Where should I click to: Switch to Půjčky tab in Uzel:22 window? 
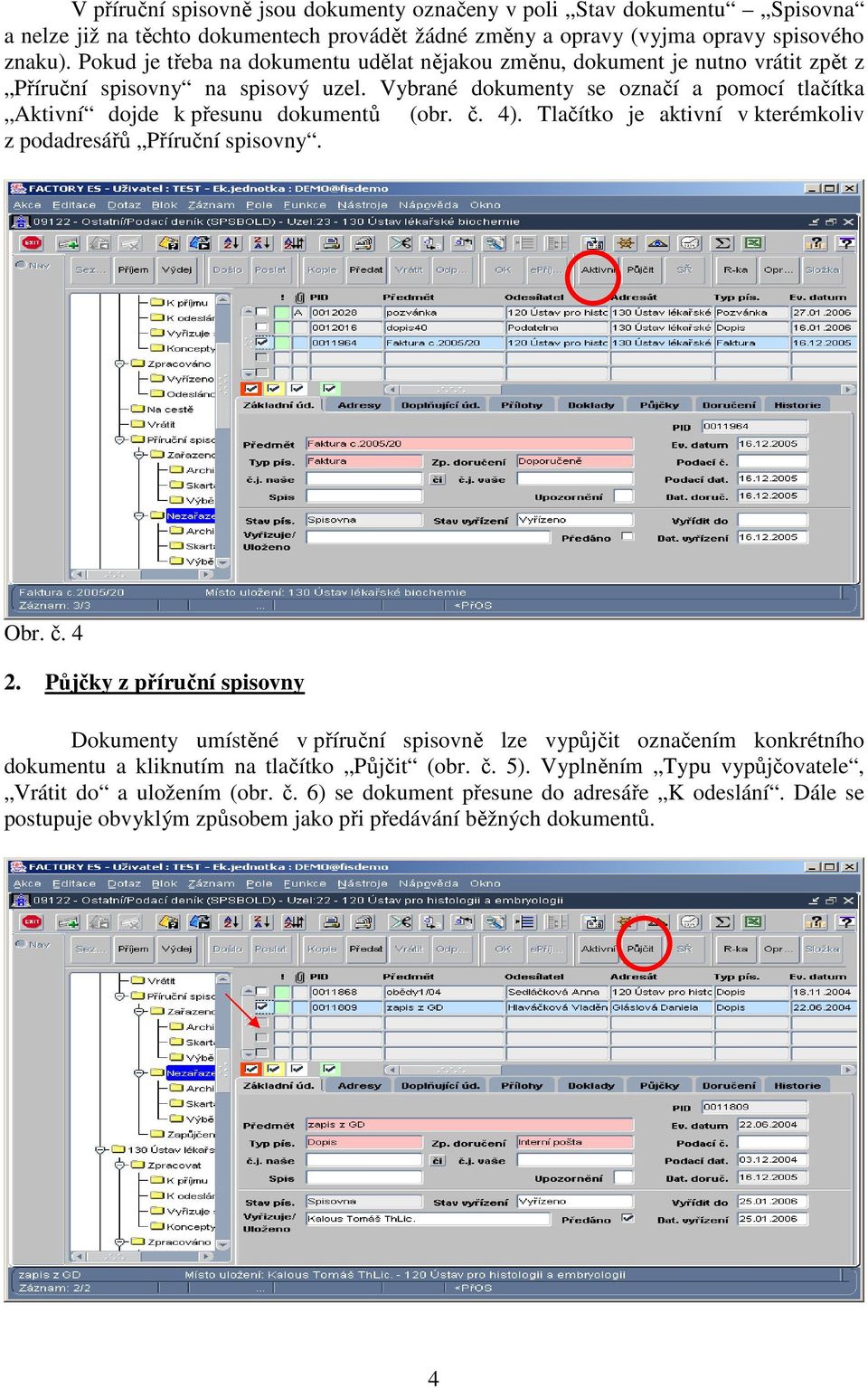coord(659,1086)
